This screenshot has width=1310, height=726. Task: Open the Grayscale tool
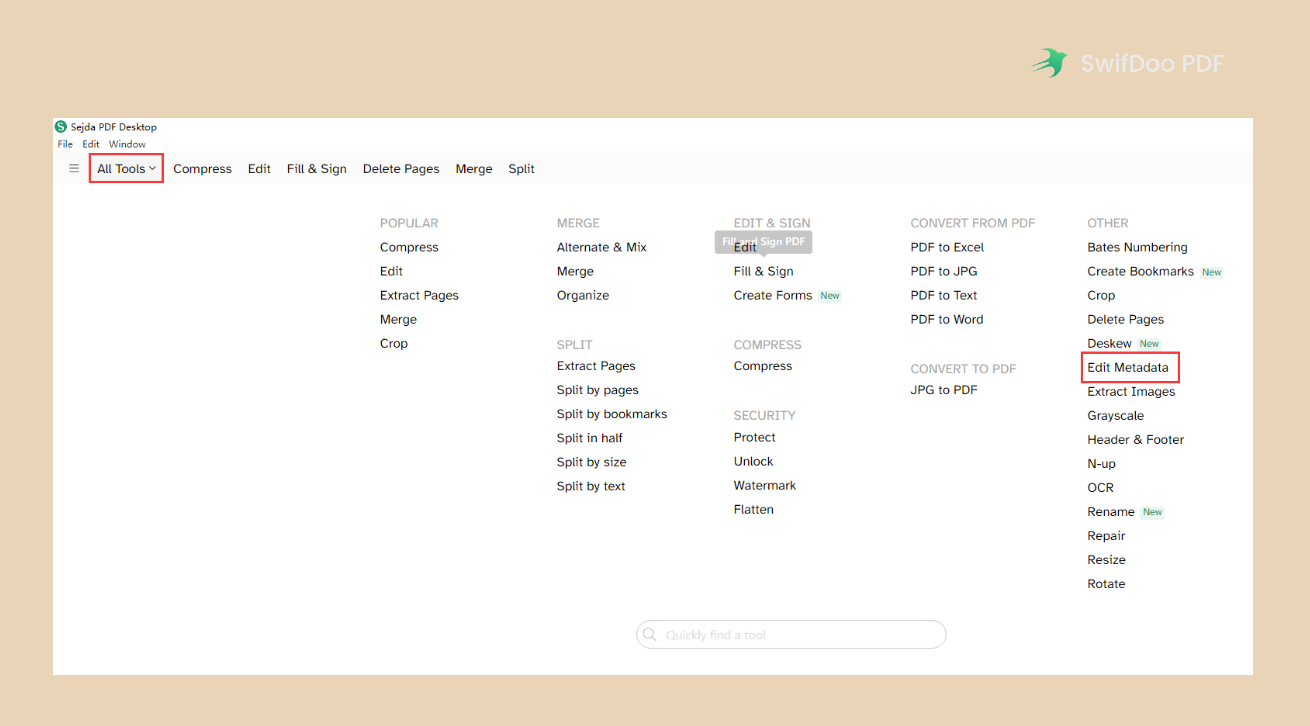1116,415
